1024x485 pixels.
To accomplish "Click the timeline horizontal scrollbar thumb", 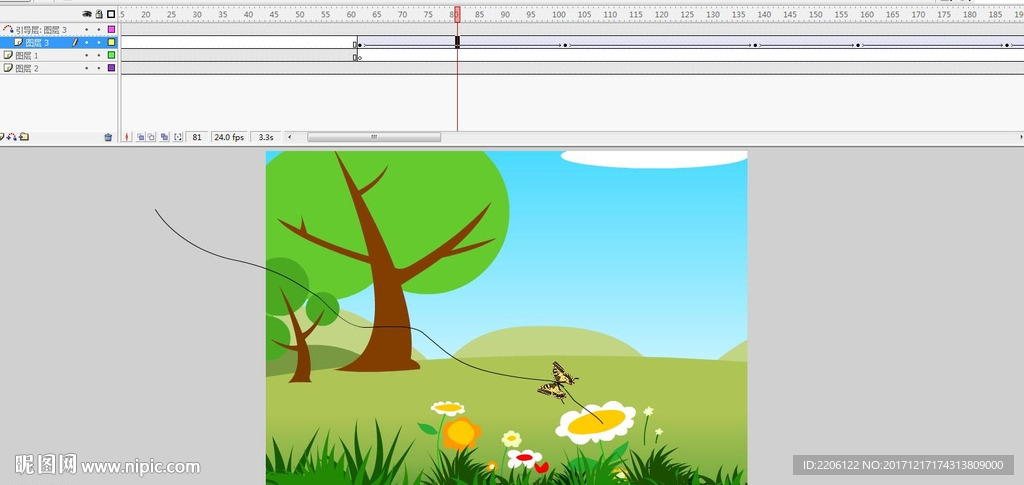I will click(374, 137).
